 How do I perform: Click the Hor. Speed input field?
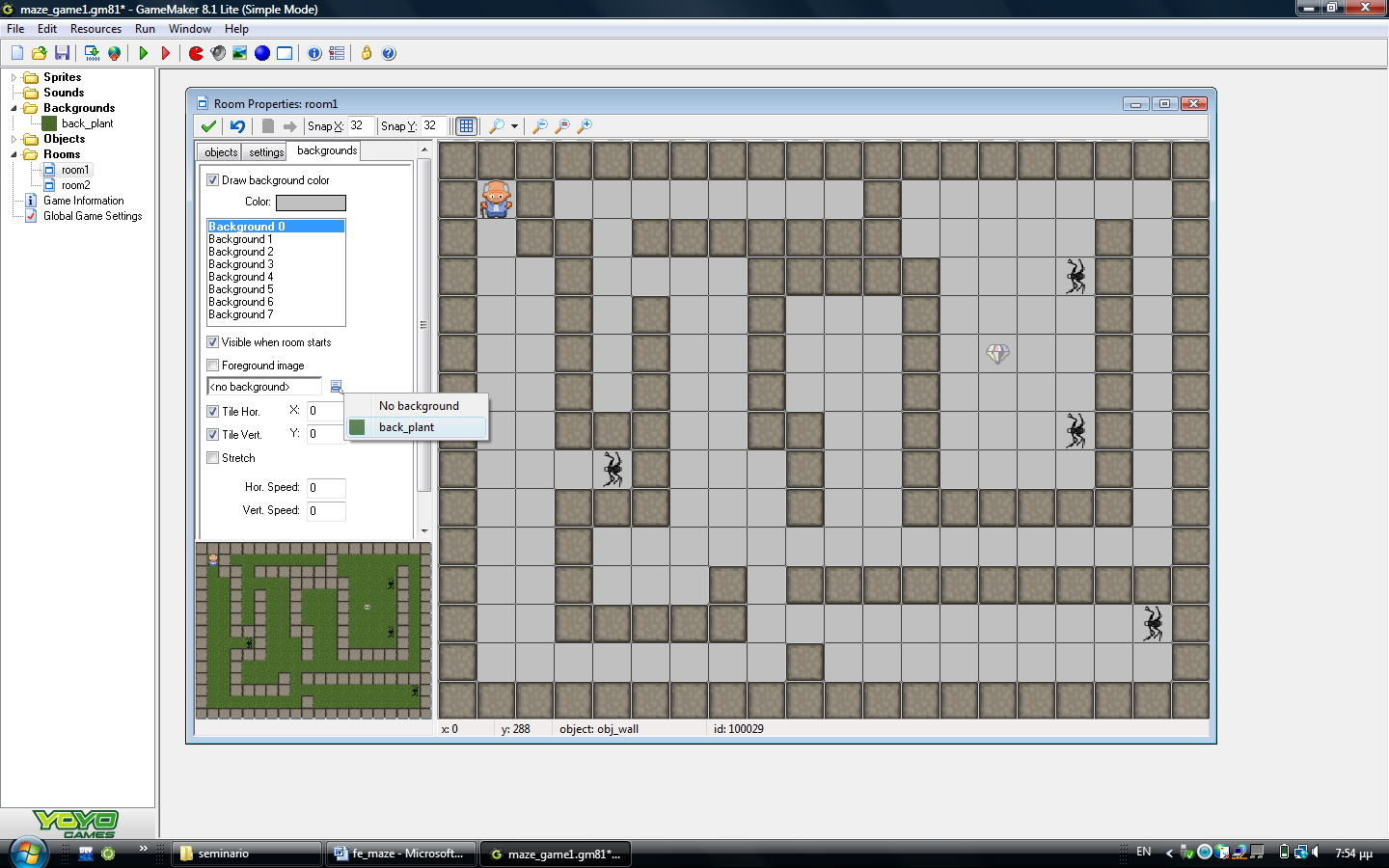(326, 488)
